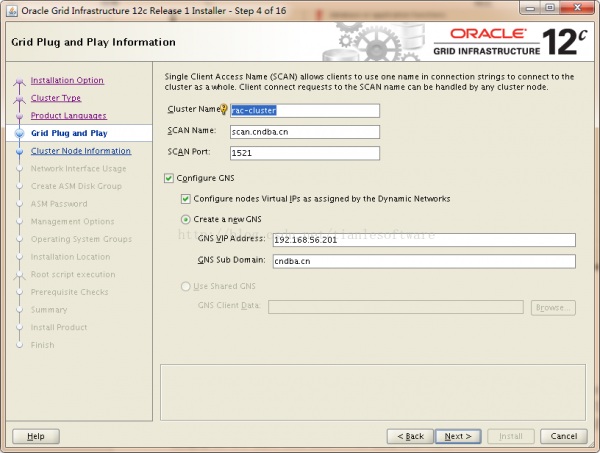Click the Cluster Name help tip icon
Image resolution: width=600 pixels, height=453 pixels.
point(223,109)
